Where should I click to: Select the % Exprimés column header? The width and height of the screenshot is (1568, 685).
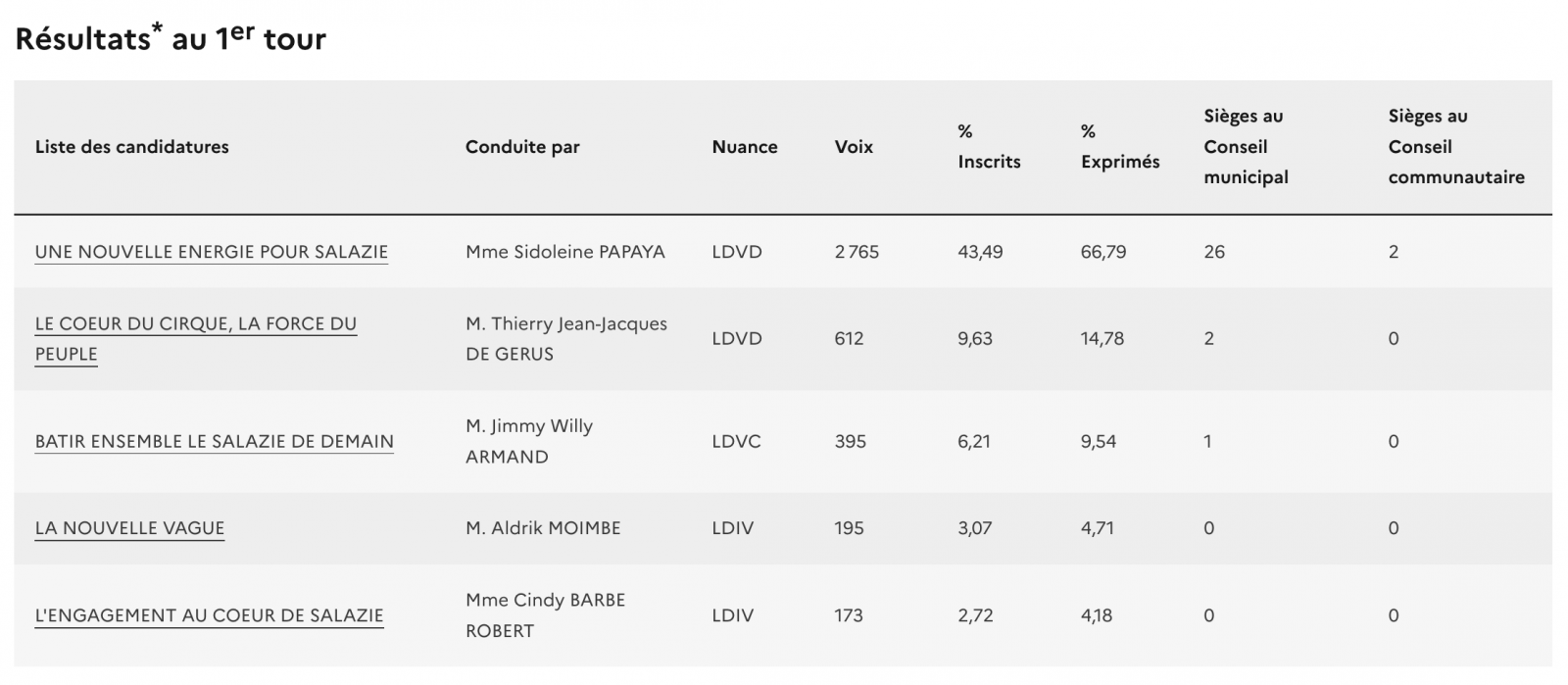tap(1119, 147)
